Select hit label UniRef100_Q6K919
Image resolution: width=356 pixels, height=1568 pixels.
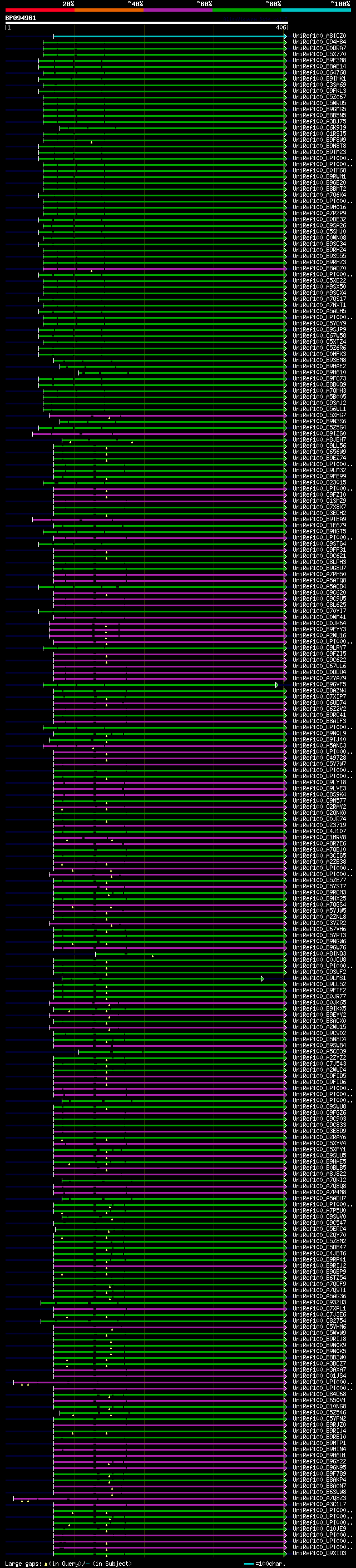(319, 128)
